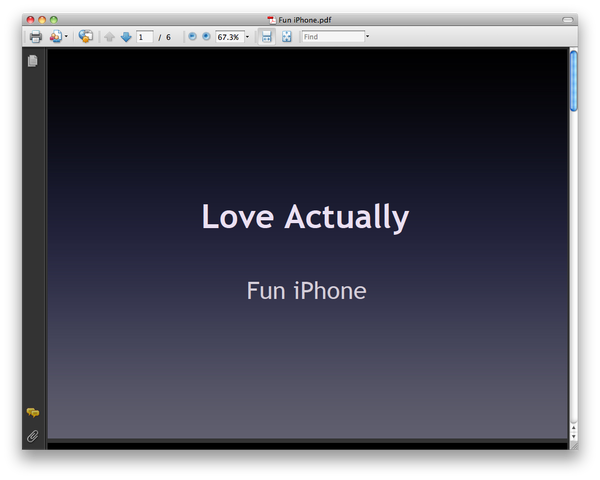Open the Find options dropdown arrow
Image resolution: width=600 pixels, height=480 pixels.
[367, 36]
